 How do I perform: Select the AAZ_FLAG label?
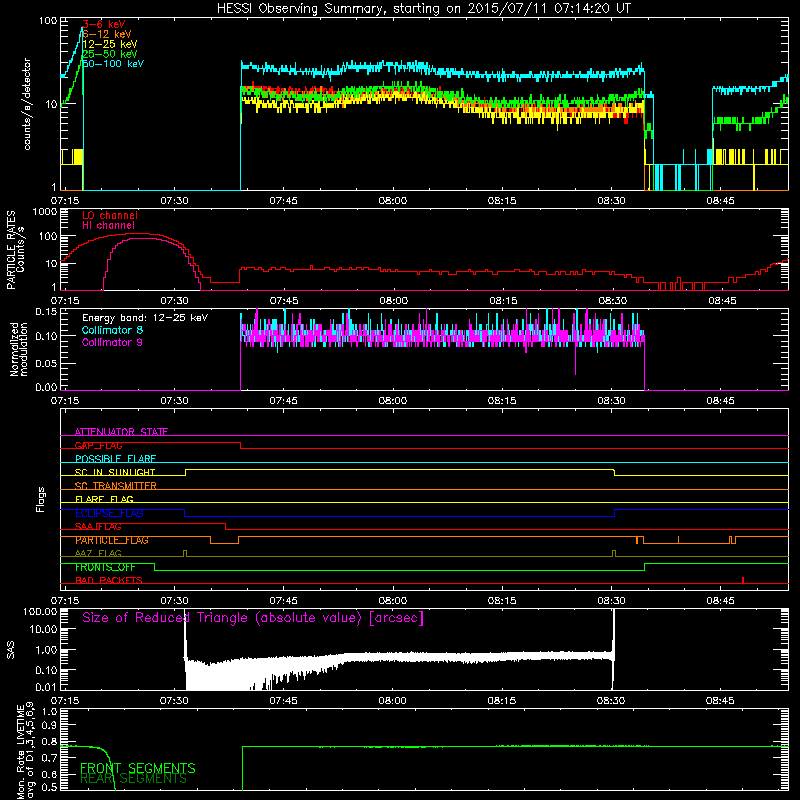98,553
